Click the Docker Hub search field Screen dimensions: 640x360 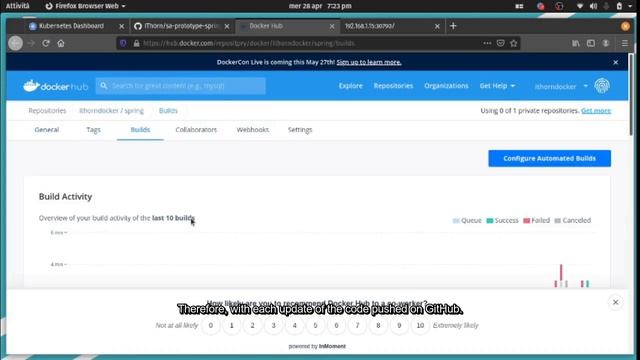(181, 86)
